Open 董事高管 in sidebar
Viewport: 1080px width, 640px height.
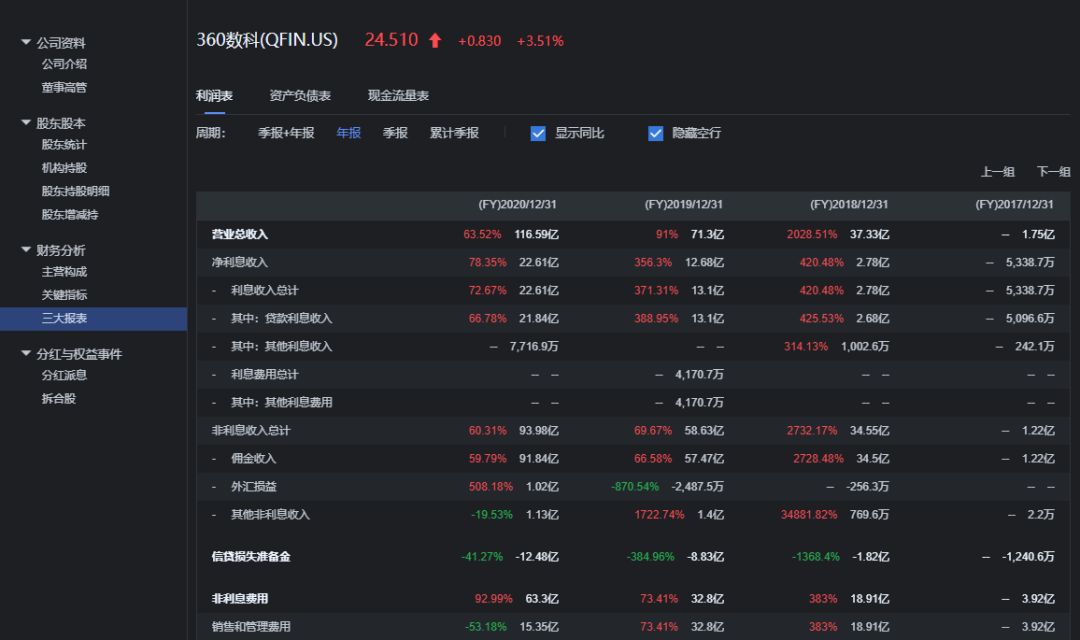coord(64,87)
